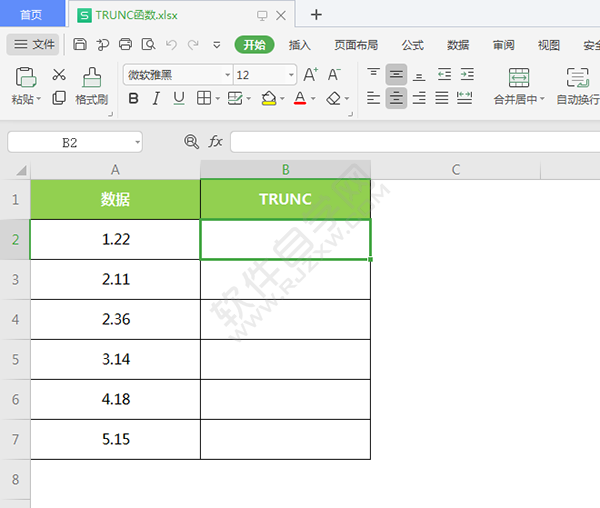This screenshot has width=600, height=508.
Task: Select row 7 header
Action: (15, 439)
